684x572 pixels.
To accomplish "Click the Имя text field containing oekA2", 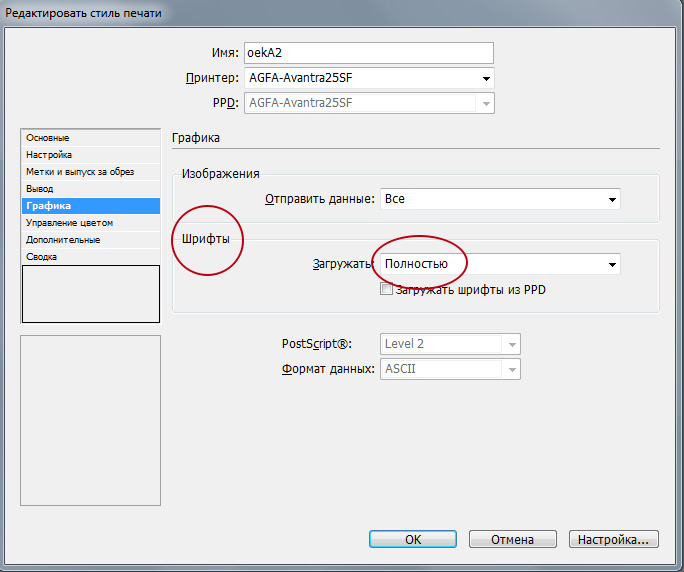I will point(369,53).
